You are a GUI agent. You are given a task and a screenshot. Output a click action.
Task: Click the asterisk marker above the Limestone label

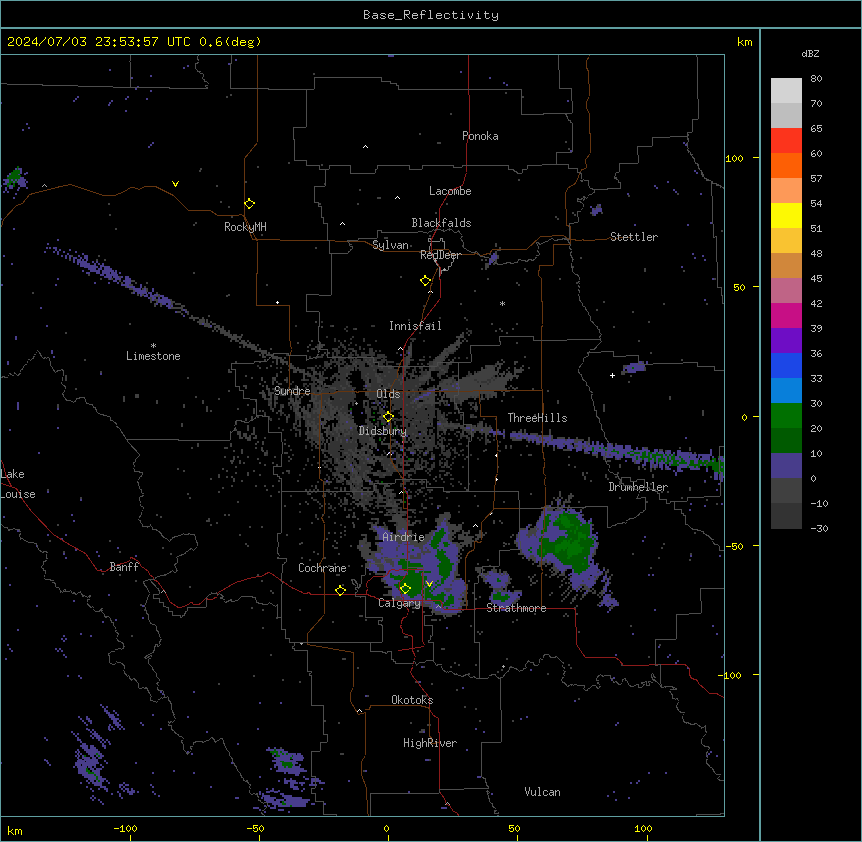[153, 346]
